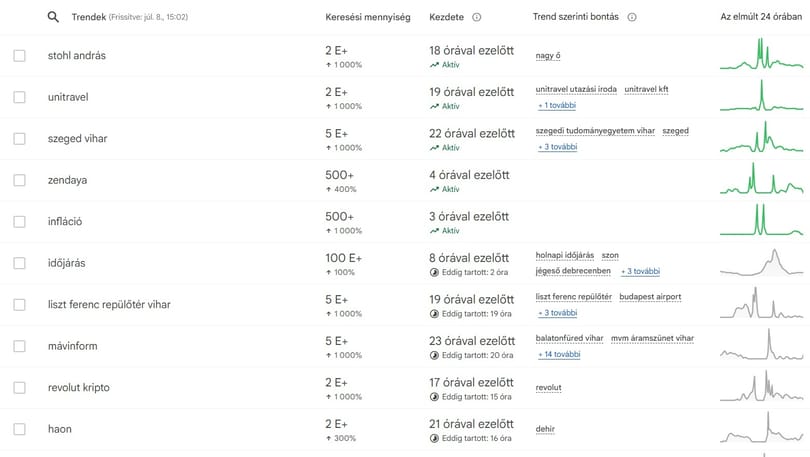Open the 'nagy ő' related query link

[548, 56]
